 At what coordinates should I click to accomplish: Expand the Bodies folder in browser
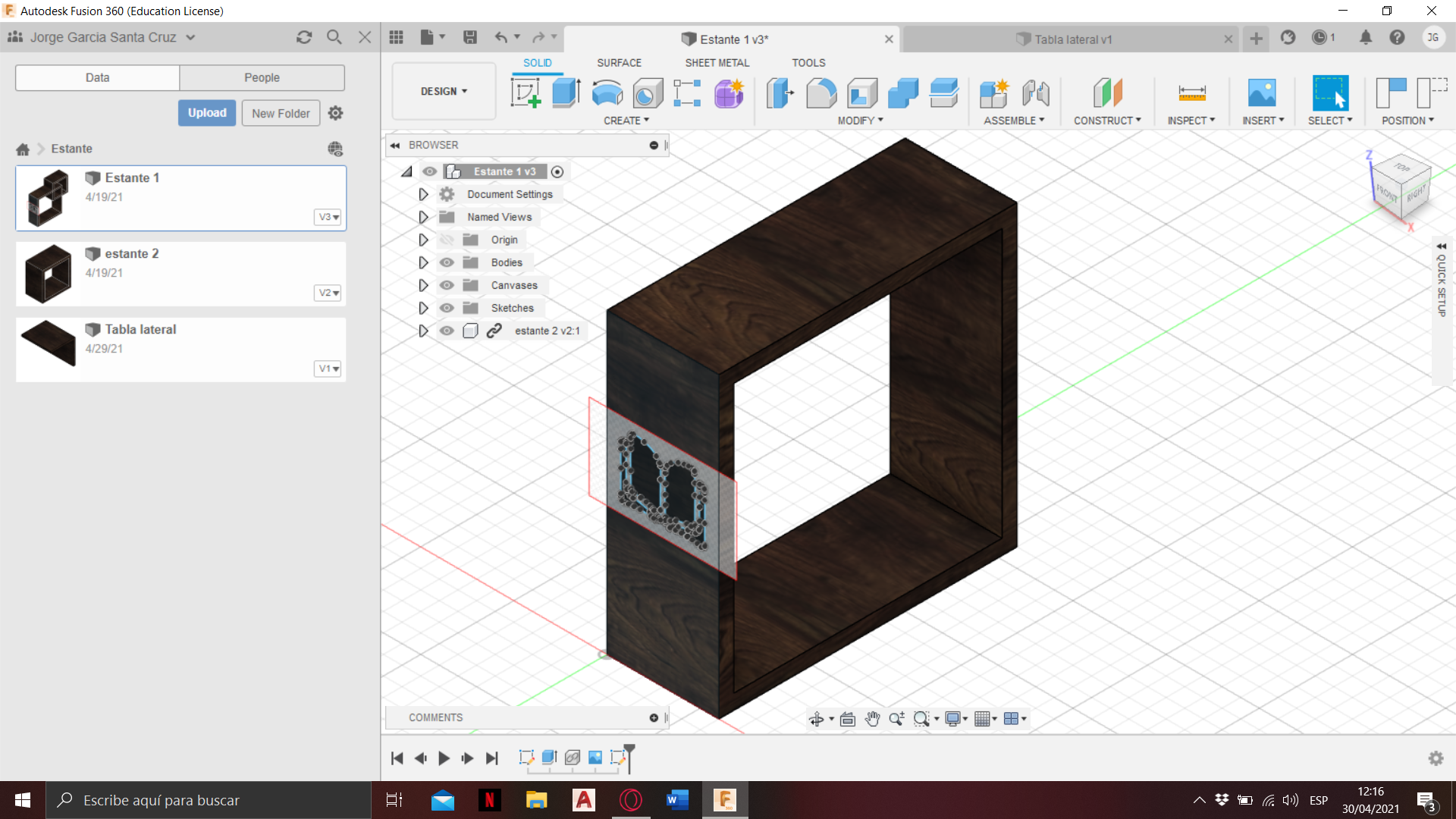pos(422,261)
